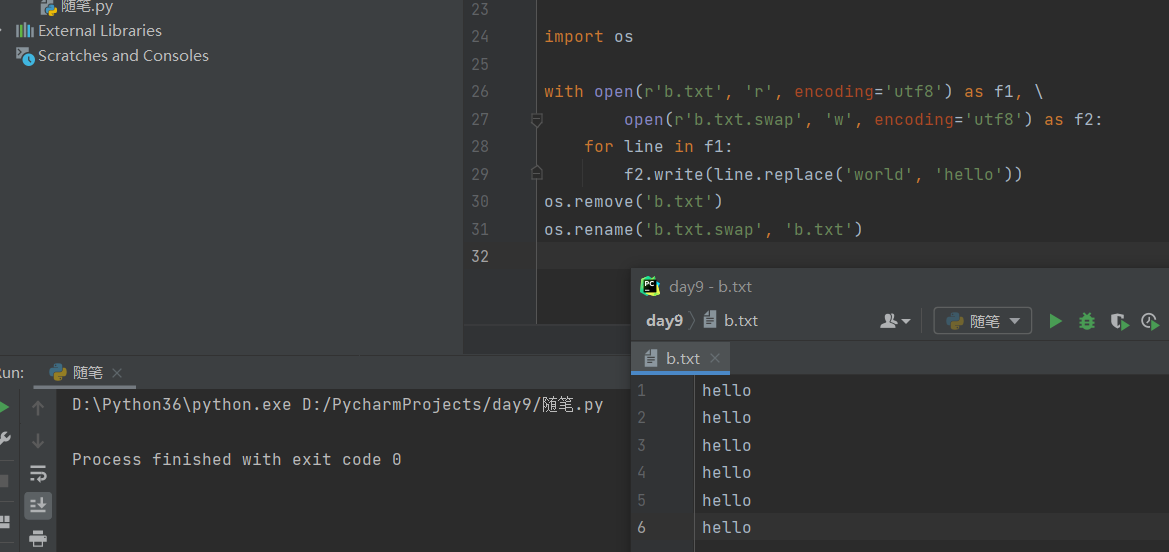Run 随笔 with the green Run button

coord(1055,322)
